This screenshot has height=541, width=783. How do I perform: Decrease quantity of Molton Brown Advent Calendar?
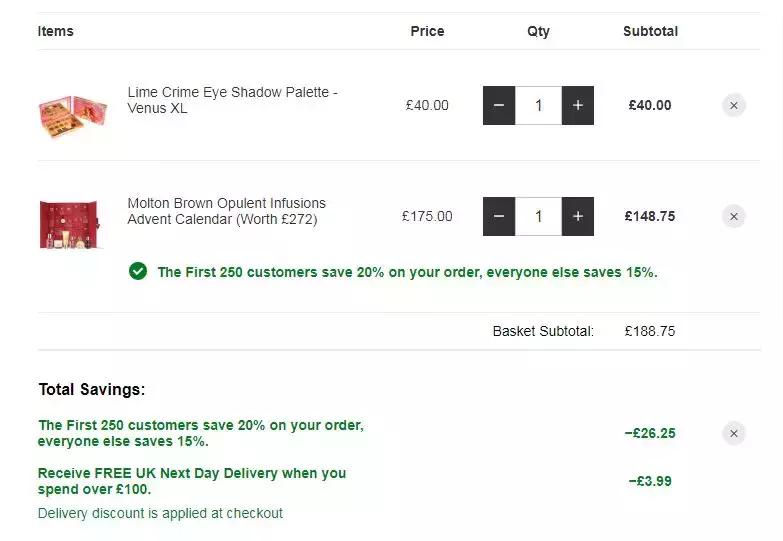click(499, 216)
